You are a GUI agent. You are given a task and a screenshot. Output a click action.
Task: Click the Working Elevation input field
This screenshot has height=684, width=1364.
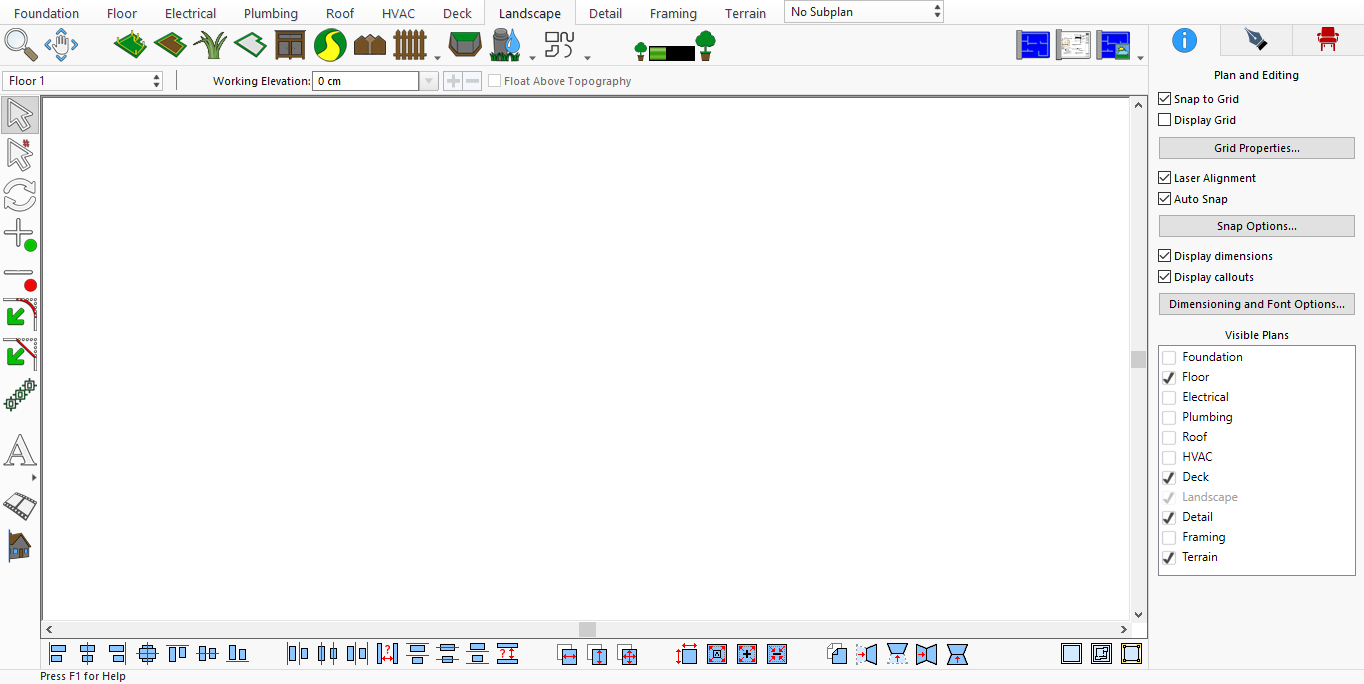366,81
